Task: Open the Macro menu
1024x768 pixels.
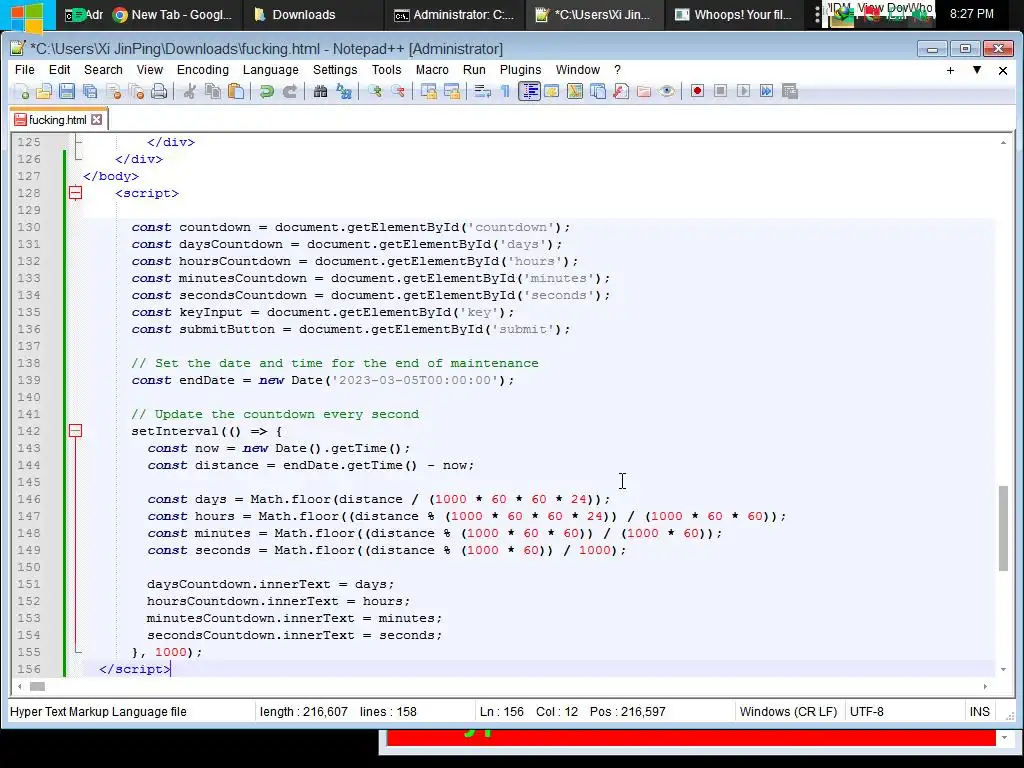Action: pyautogui.click(x=432, y=70)
